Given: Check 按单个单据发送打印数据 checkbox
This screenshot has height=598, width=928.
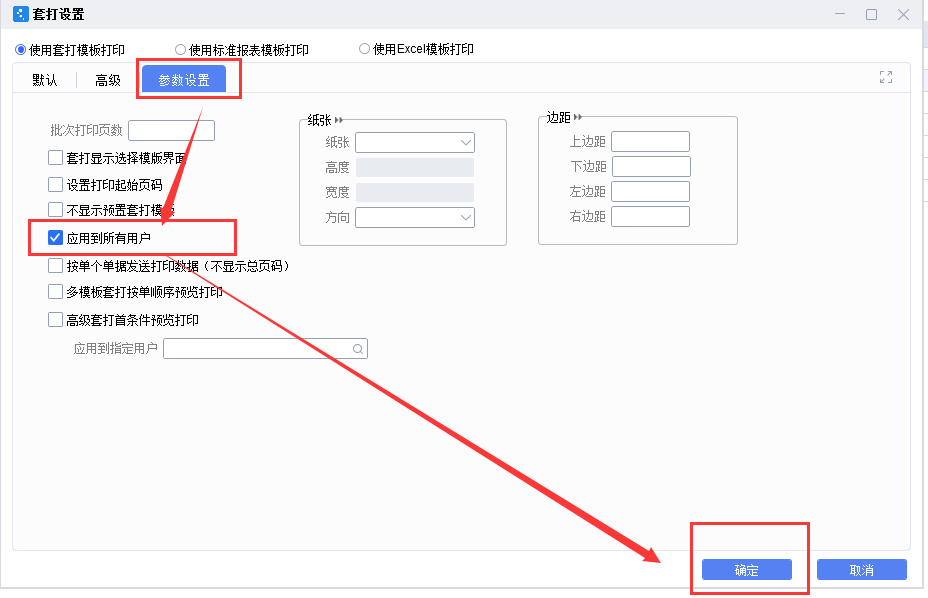Looking at the screenshot, I should 55,266.
